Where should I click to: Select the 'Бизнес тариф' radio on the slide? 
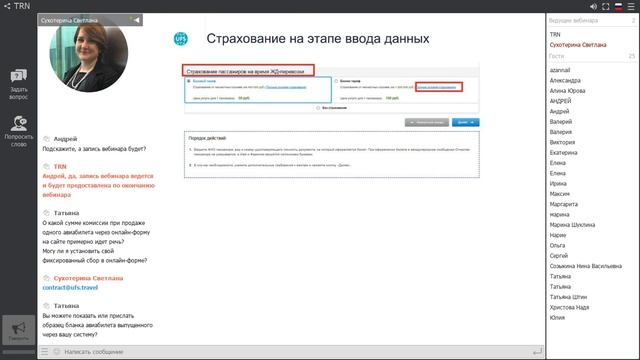coord(336,81)
